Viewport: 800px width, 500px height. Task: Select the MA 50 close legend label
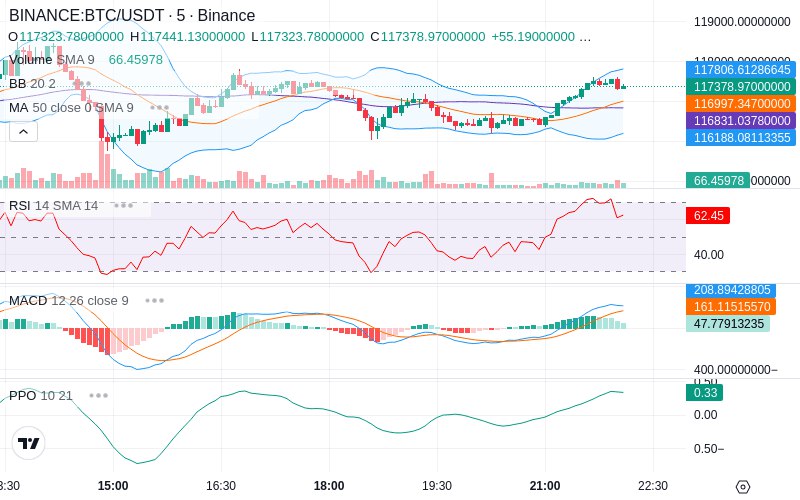tap(71, 108)
